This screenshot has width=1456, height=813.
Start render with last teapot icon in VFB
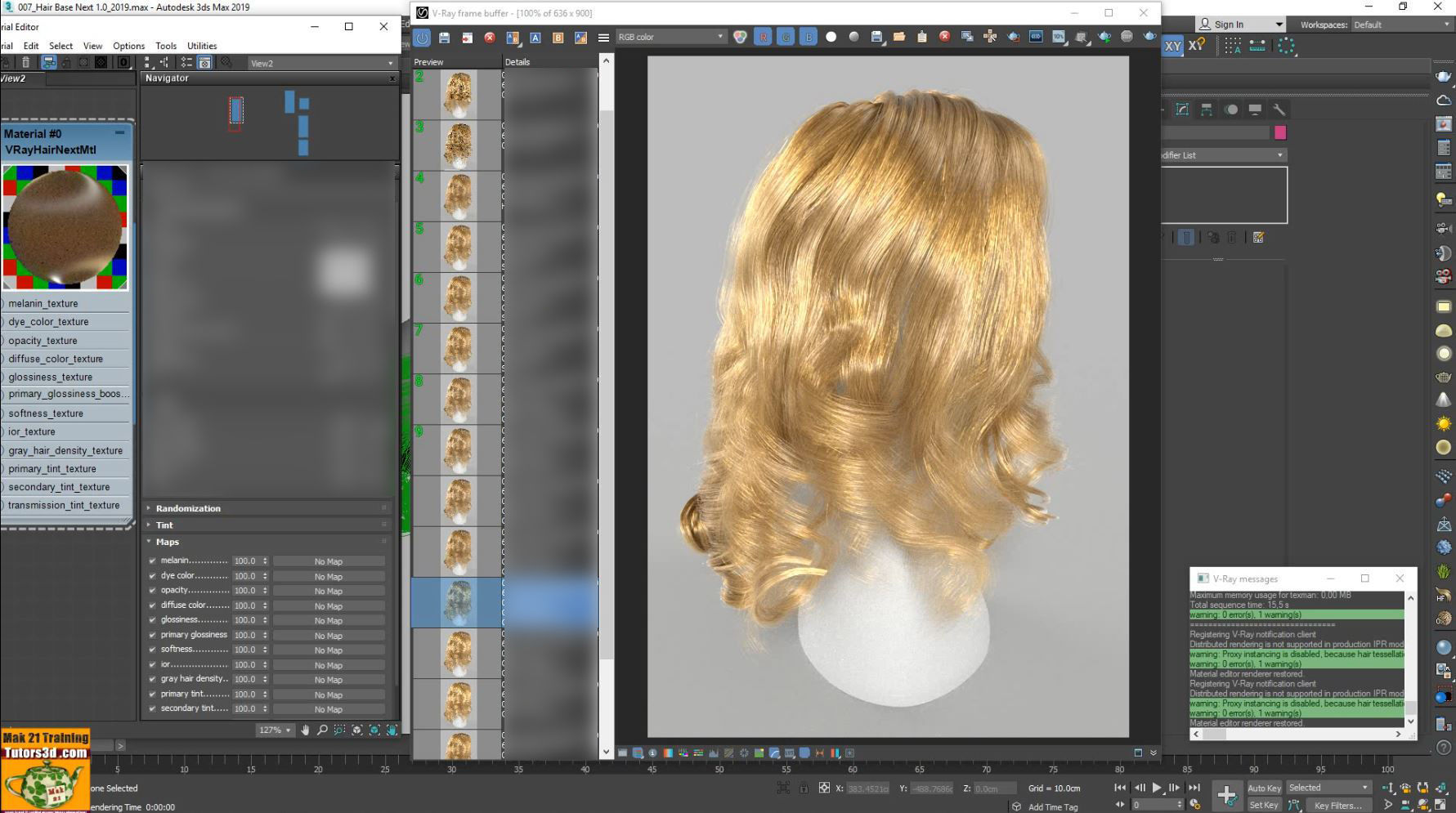coord(1149,37)
